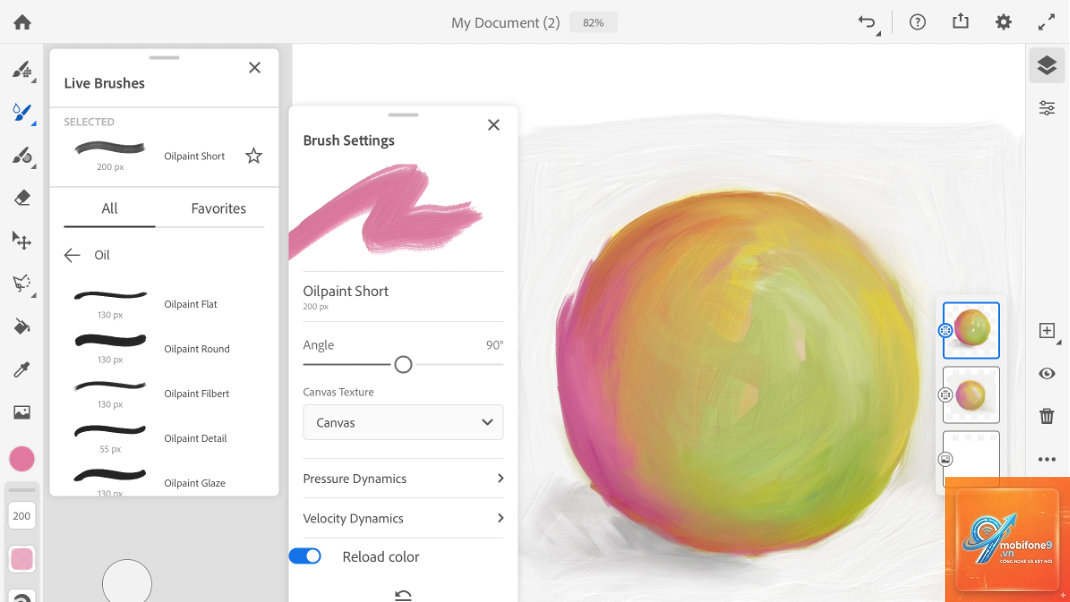Toggle the Layers panel

1047,66
